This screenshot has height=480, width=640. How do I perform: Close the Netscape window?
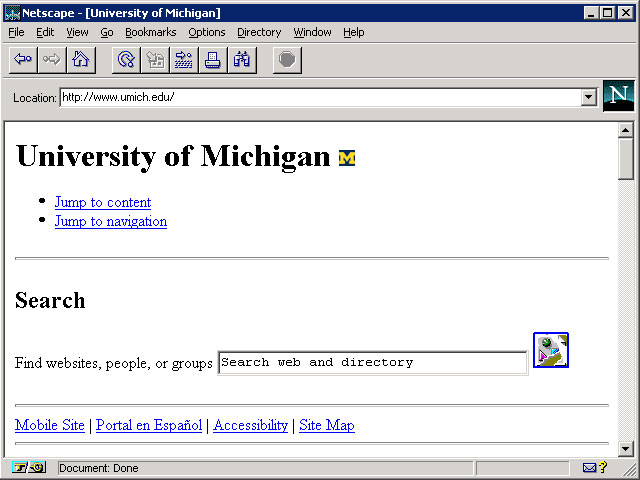point(626,13)
